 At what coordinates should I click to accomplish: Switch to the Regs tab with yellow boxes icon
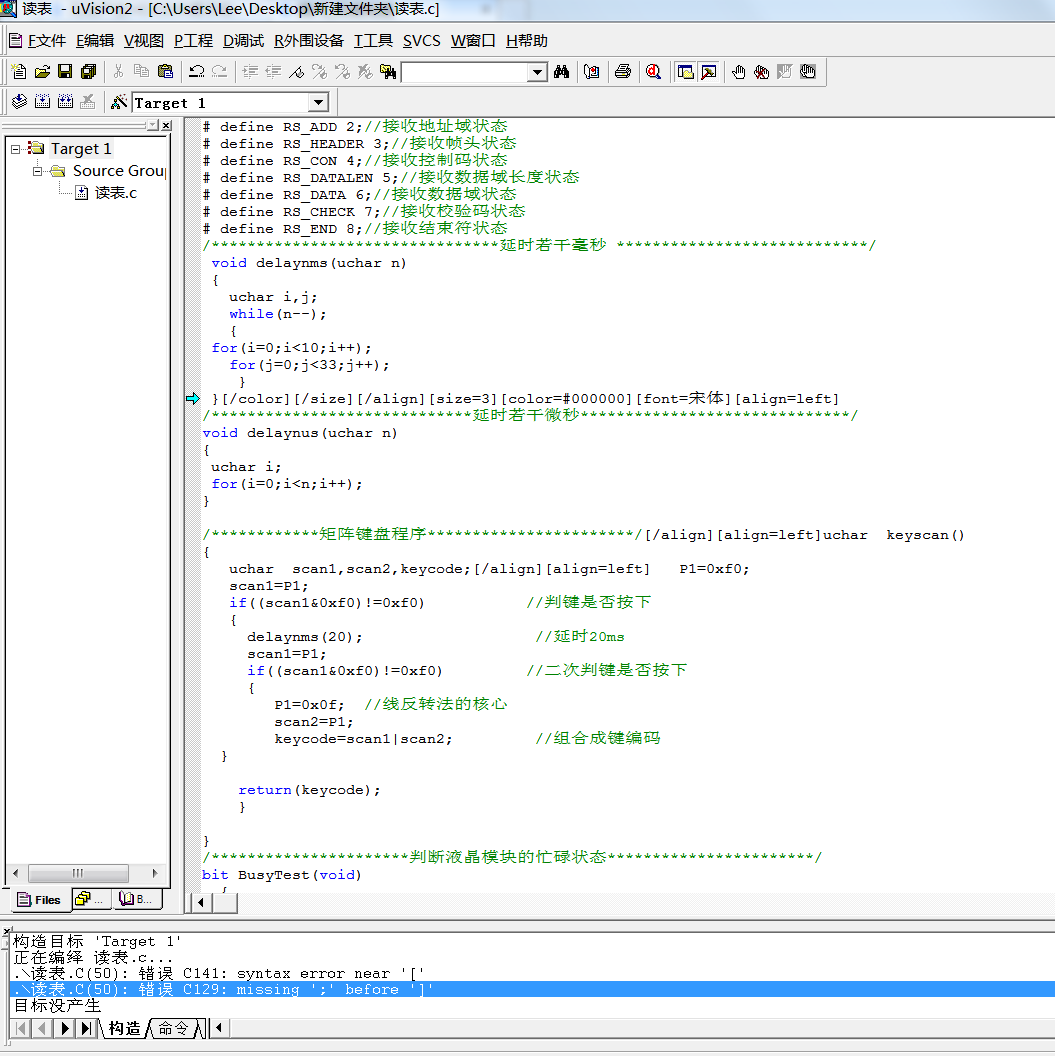pos(93,899)
